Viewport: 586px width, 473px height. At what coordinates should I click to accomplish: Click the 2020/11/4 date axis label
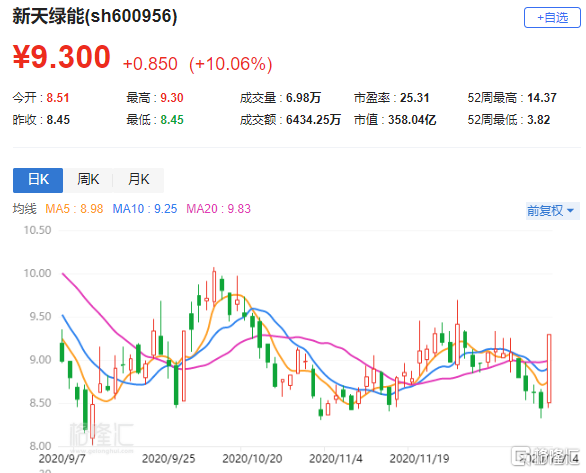(x=336, y=459)
